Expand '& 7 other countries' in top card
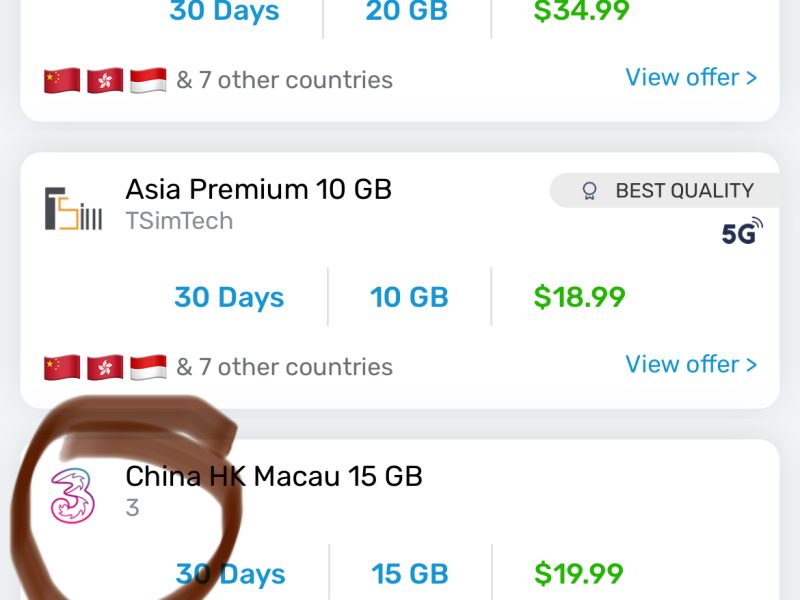 tap(284, 80)
